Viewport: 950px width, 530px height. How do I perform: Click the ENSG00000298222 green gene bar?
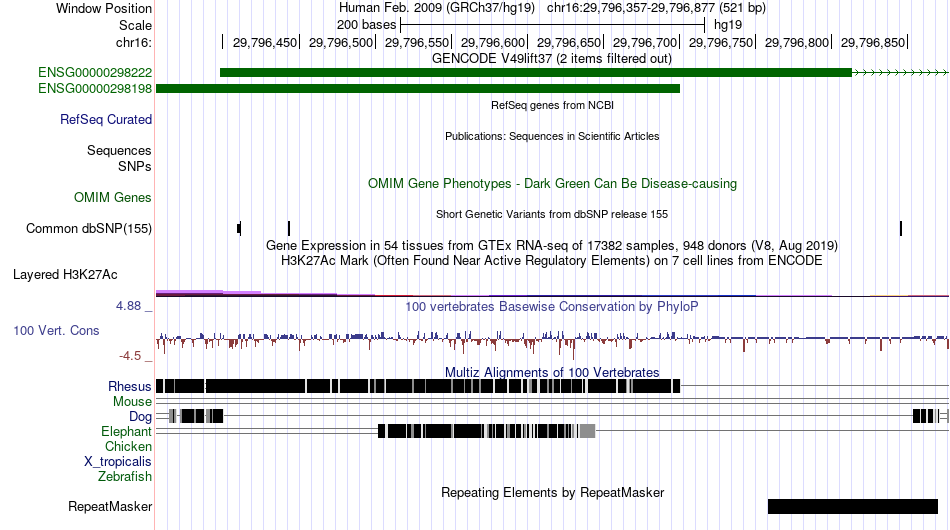pos(536,73)
